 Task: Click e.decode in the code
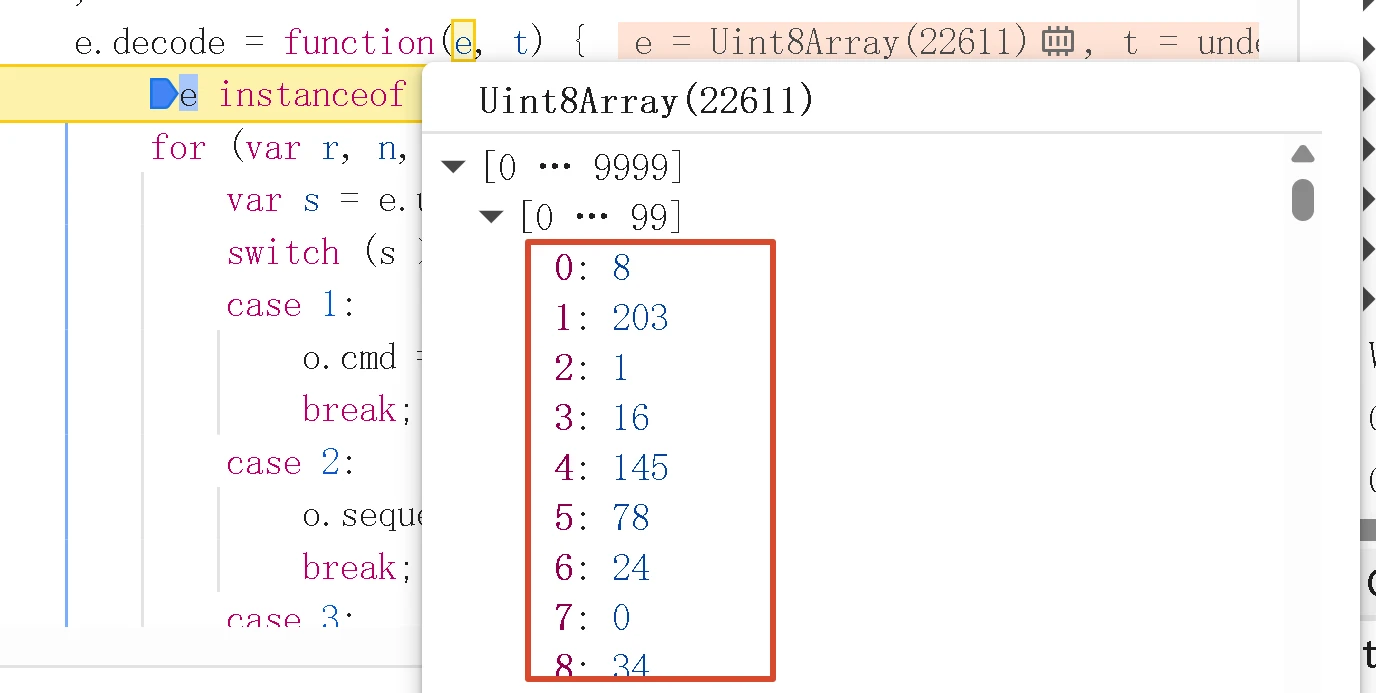pos(150,43)
